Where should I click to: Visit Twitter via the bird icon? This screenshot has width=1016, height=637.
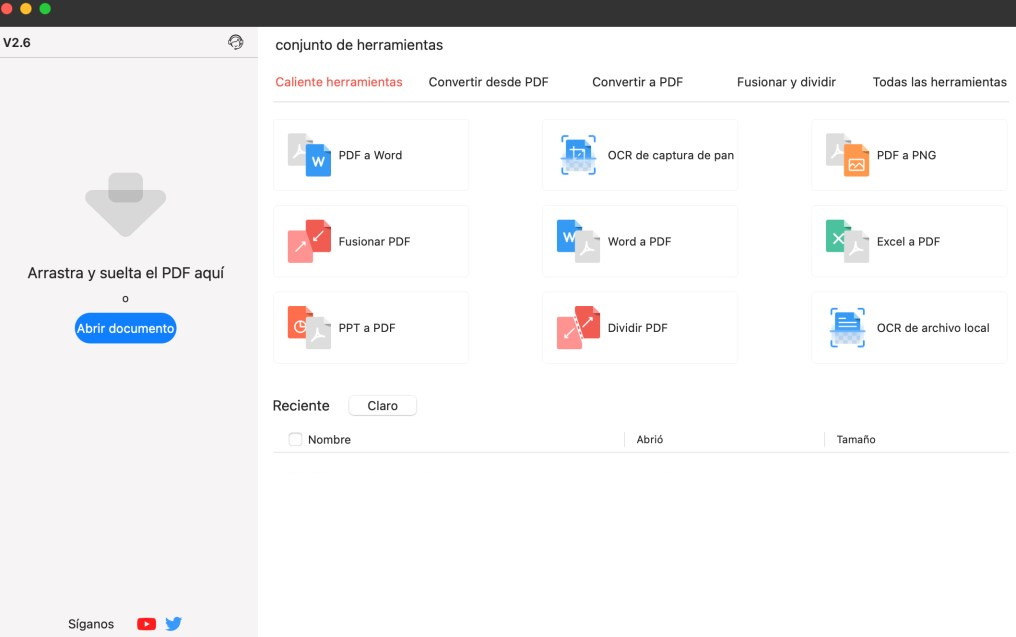pyautogui.click(x=173, y=623)
